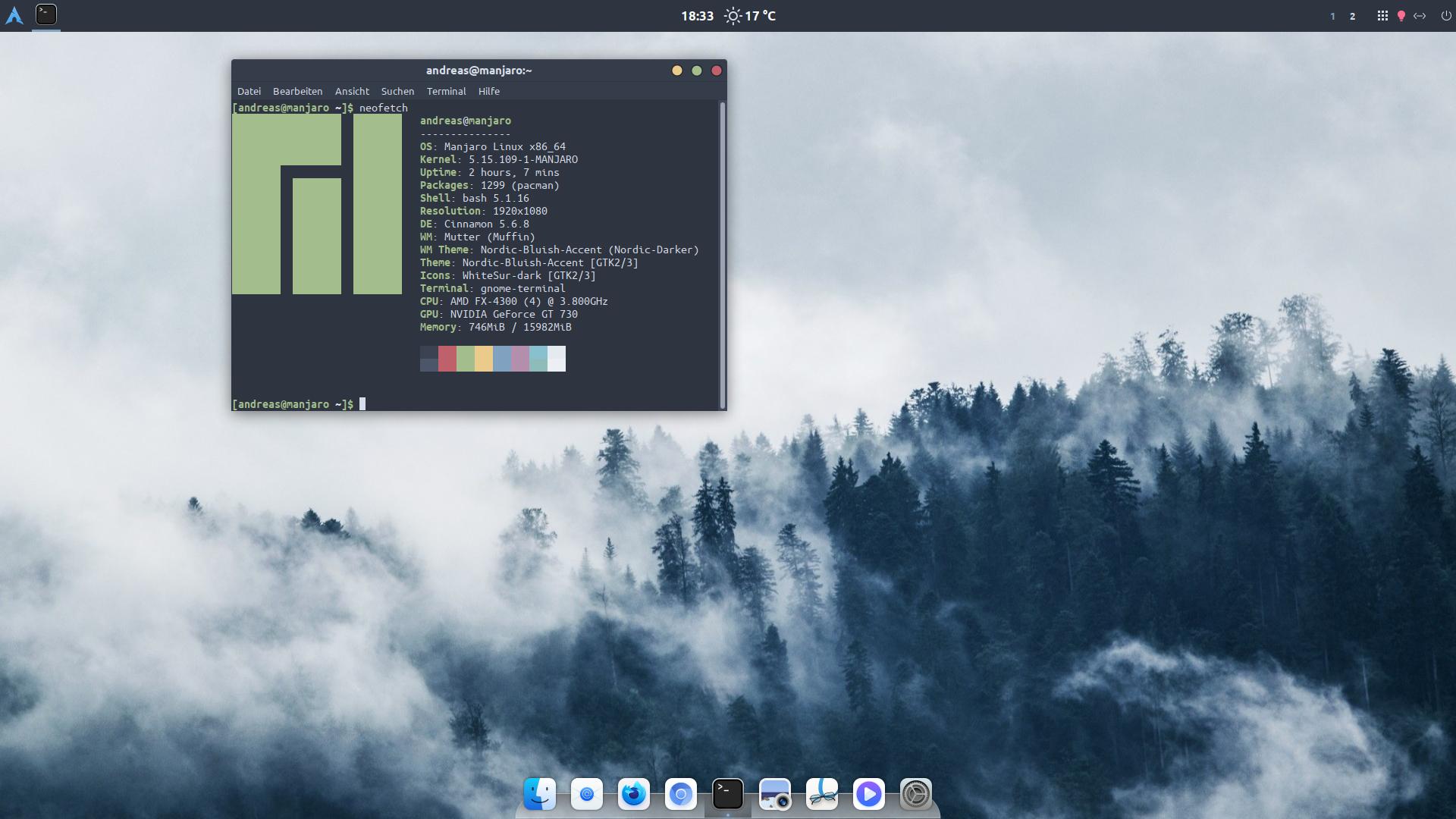This screenshot has height=819, width=1456.
Task: Open the Datei menu
Action: (x=249, y=91)
